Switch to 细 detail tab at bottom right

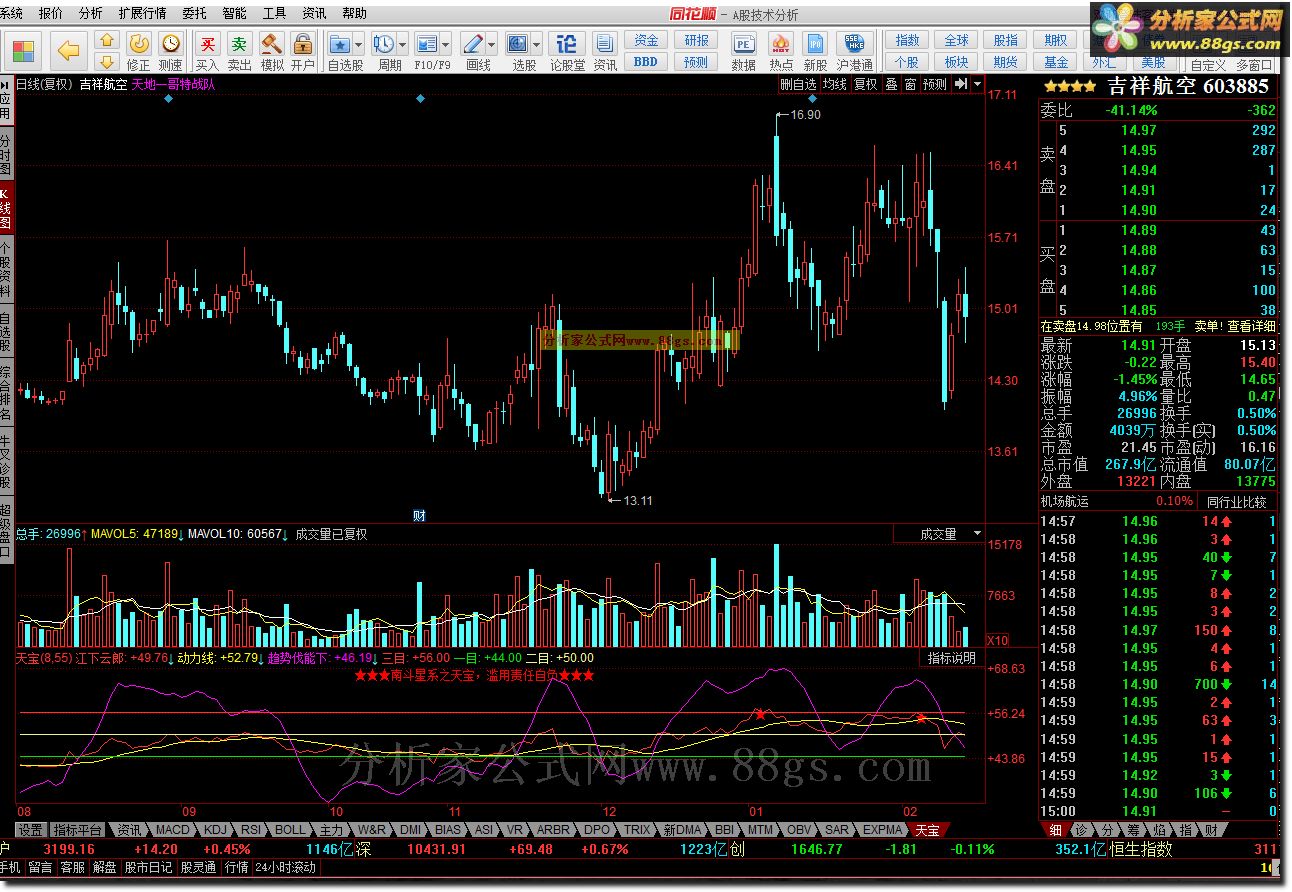click(1055, 830)
